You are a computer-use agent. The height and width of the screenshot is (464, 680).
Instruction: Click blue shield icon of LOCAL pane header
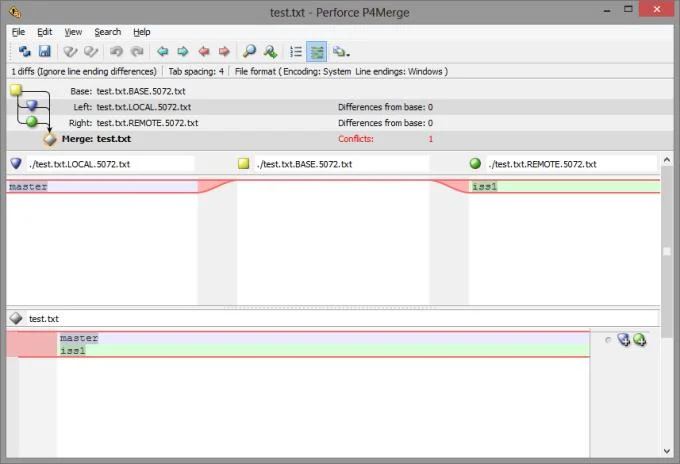click(16, 163)
